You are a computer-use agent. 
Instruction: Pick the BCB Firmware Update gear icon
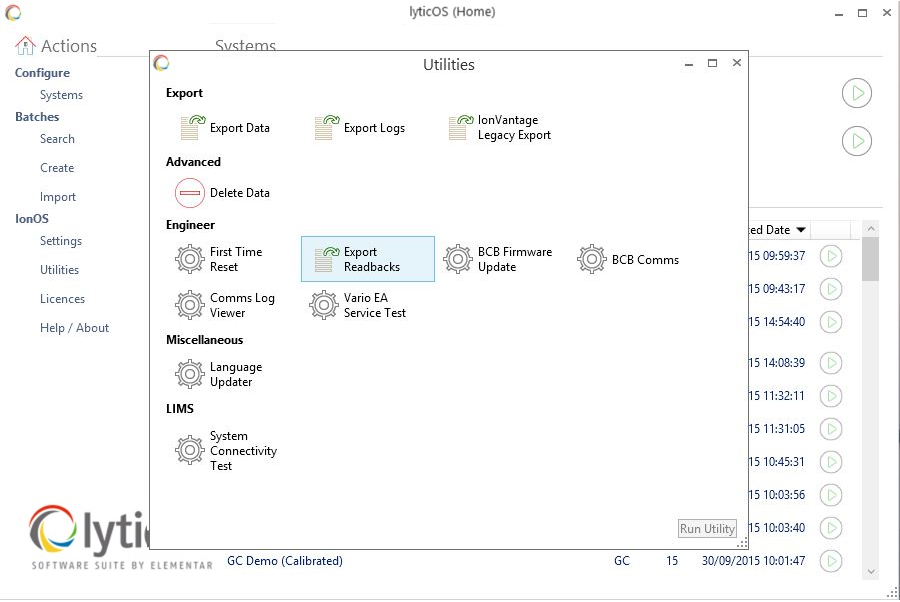point(458,260)
